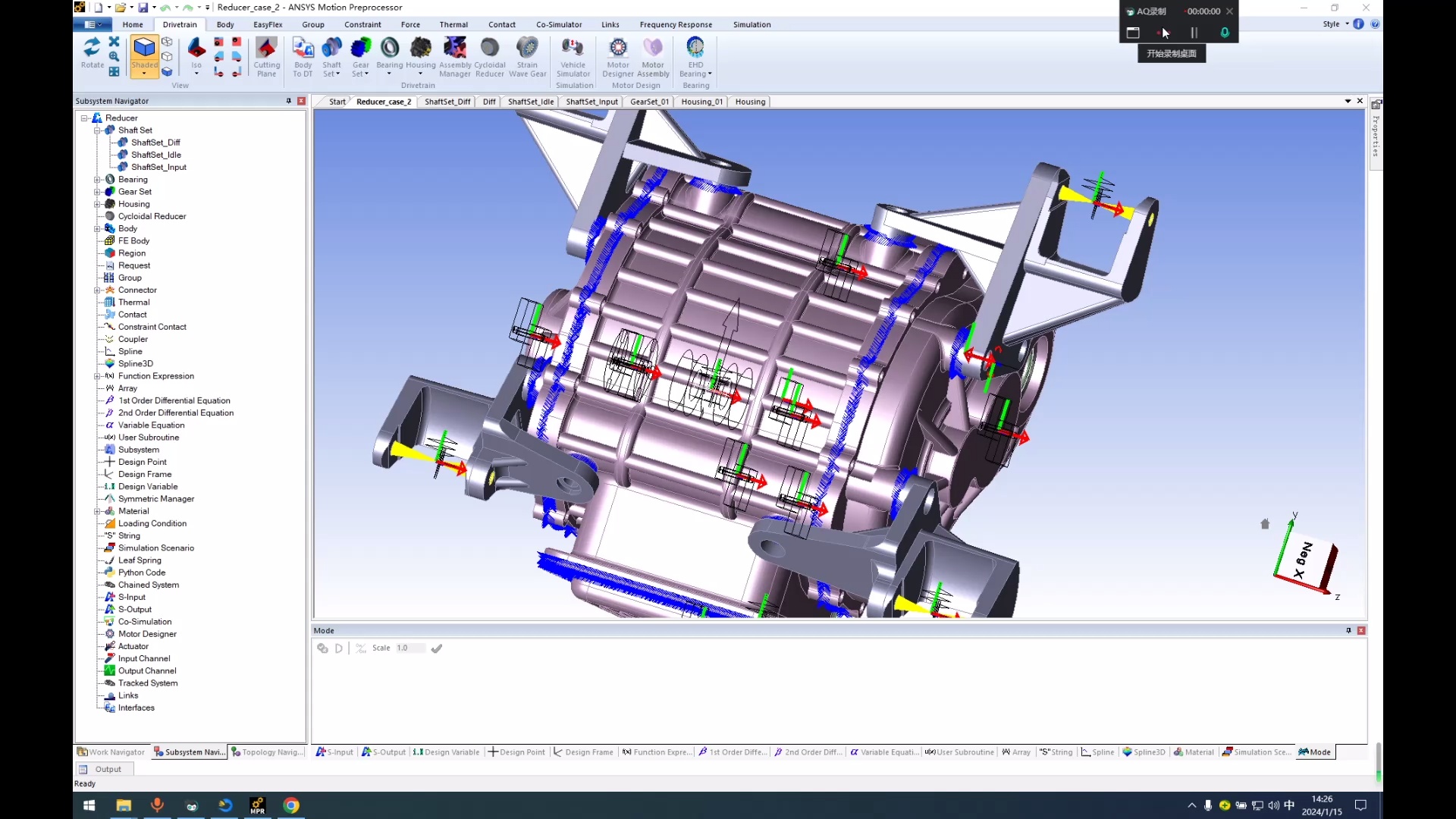Open the Body To DT tool
Image resolution: width=1456 pixels, height=819 pixels.
[x=303, y=57]
